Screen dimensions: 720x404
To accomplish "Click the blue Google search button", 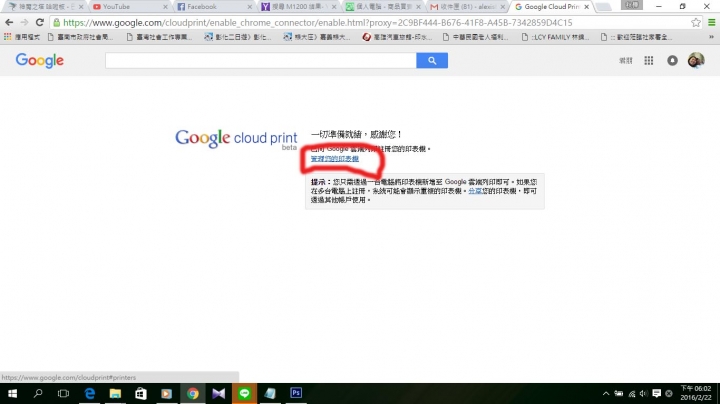I will pos(432,60).
